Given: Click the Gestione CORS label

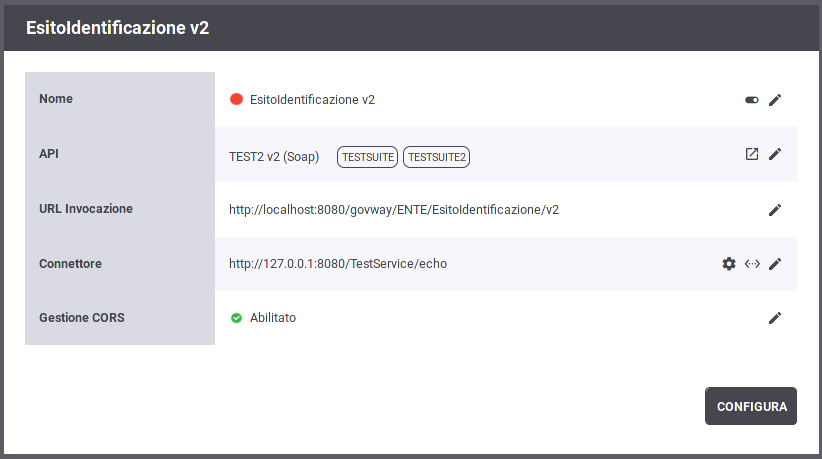Looking at the screenshot, I should click(82, 318).
